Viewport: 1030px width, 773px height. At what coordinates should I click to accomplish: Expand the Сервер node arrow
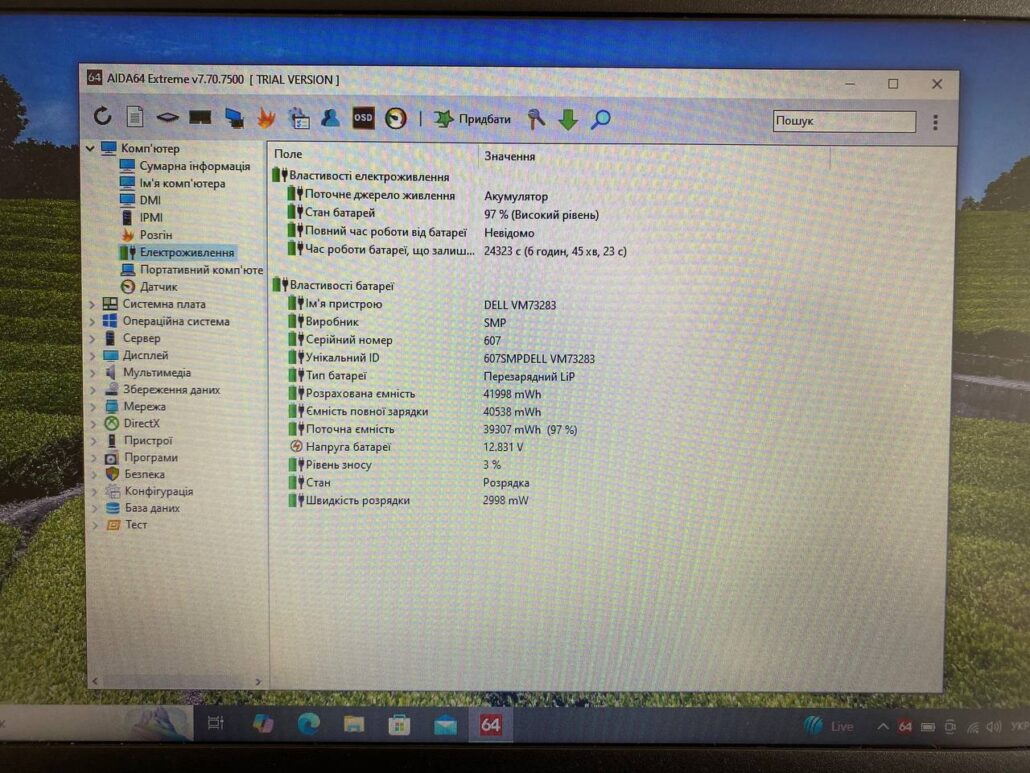click(93, 339)
